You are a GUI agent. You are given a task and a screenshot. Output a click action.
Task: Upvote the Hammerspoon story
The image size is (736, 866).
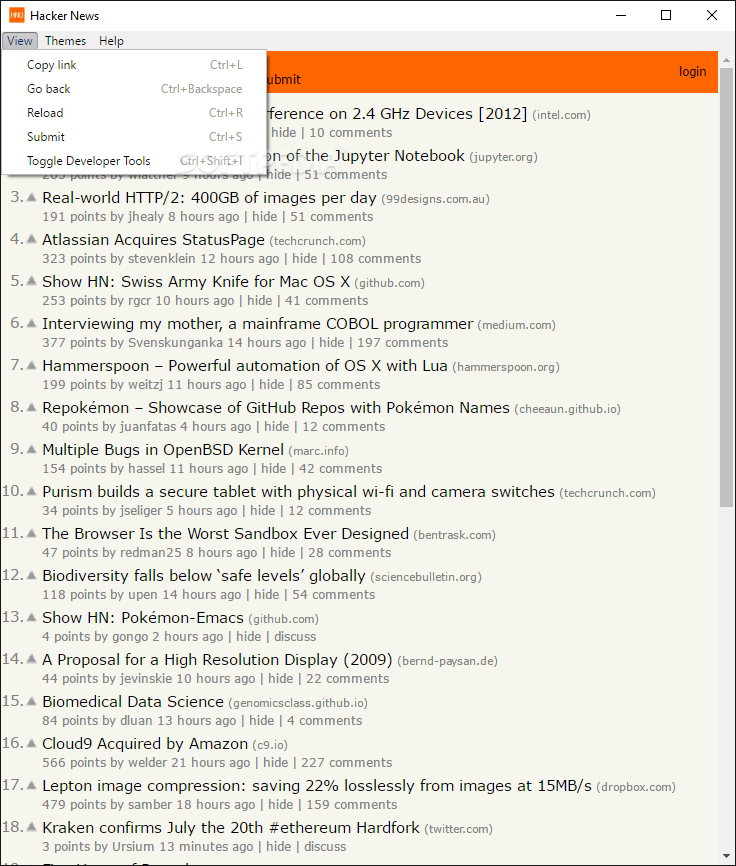pyautogui.click(x=32, y=365)
